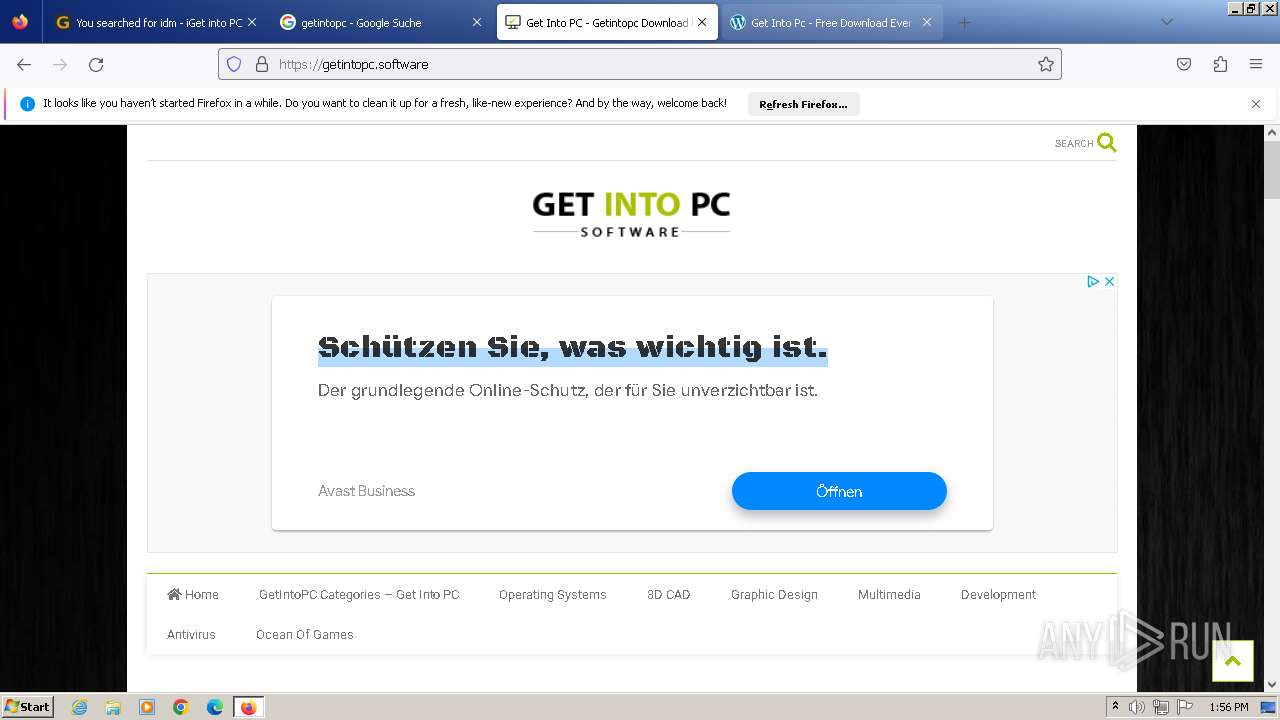1280x720 pixels.
Task: Open the Graphic Design category
Action: pos(774,594)
